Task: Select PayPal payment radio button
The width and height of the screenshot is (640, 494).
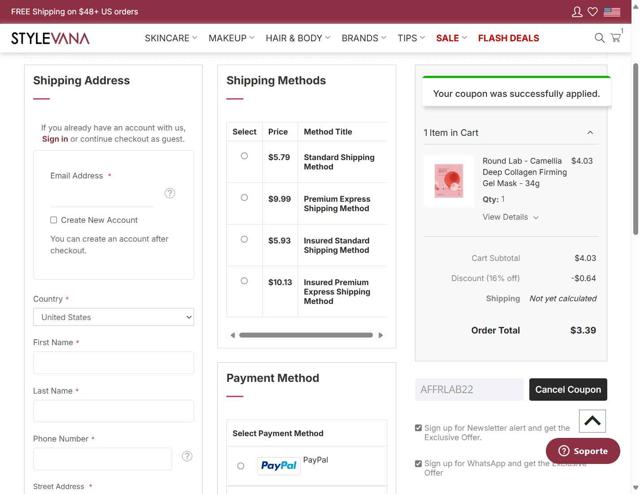Action: pyautogui.click(x=241, y=466)
